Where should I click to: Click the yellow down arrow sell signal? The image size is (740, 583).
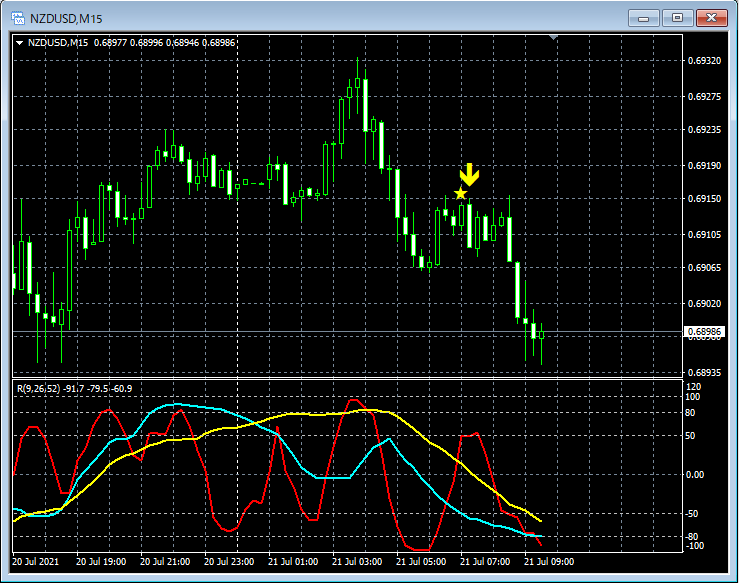469,175
